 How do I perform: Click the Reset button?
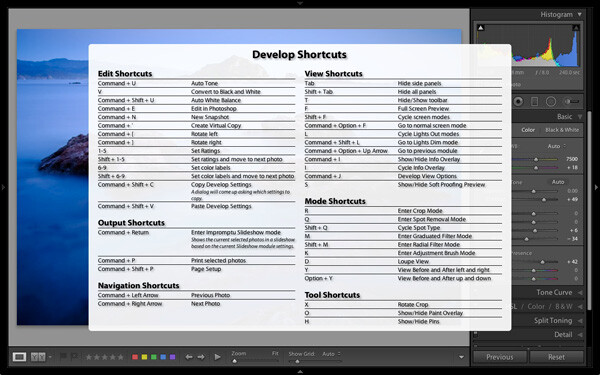click(556, 357)
